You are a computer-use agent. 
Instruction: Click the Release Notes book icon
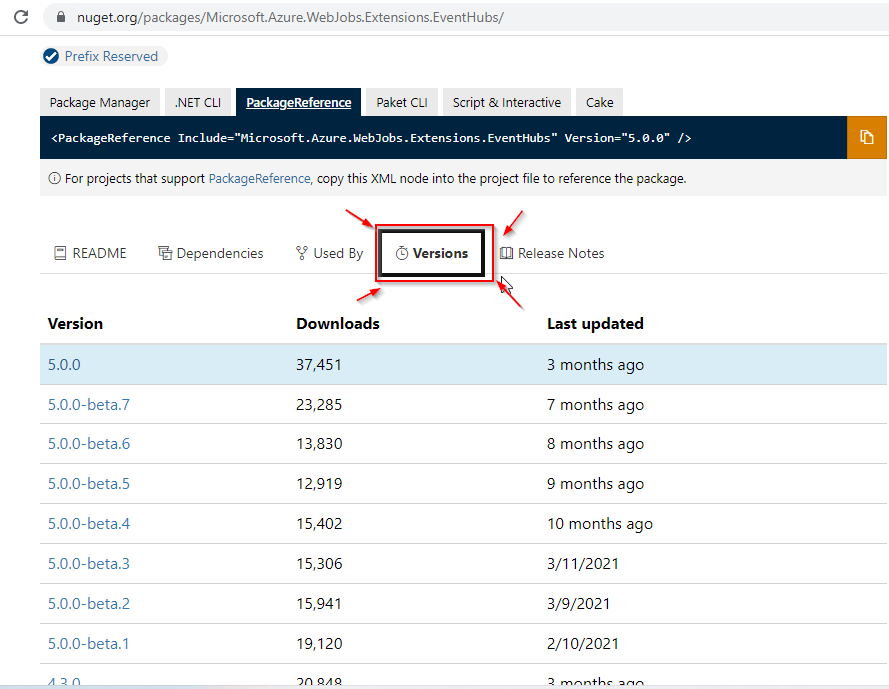click(x=506, y=253)
